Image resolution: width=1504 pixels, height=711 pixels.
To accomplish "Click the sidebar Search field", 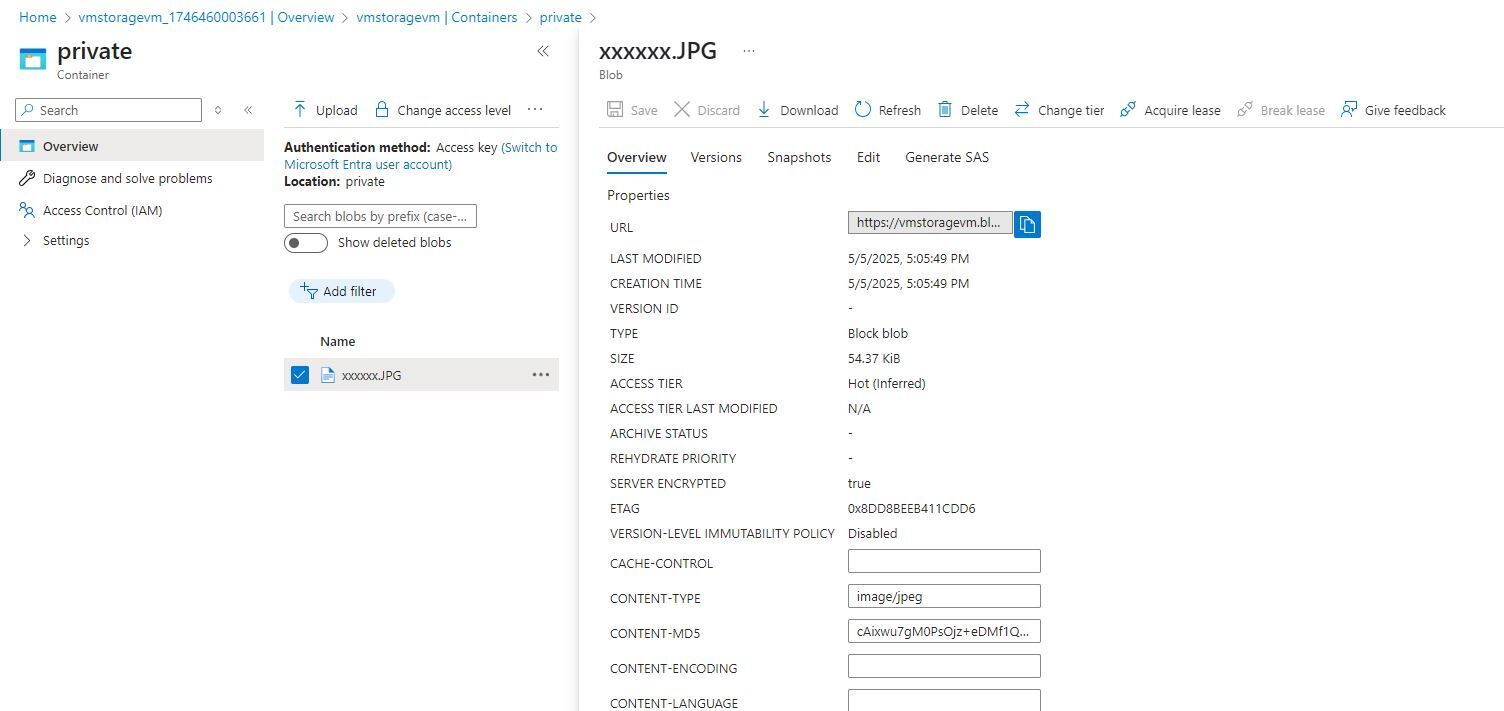I will point(108,110).
